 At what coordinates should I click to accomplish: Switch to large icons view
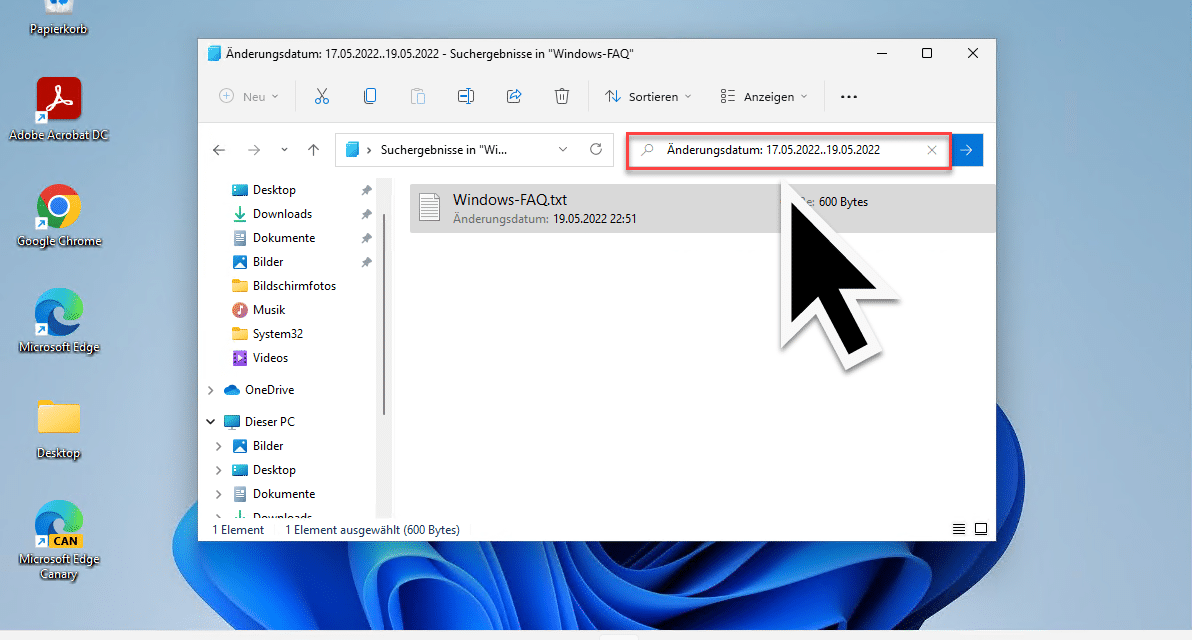click(x=981, y=529)
